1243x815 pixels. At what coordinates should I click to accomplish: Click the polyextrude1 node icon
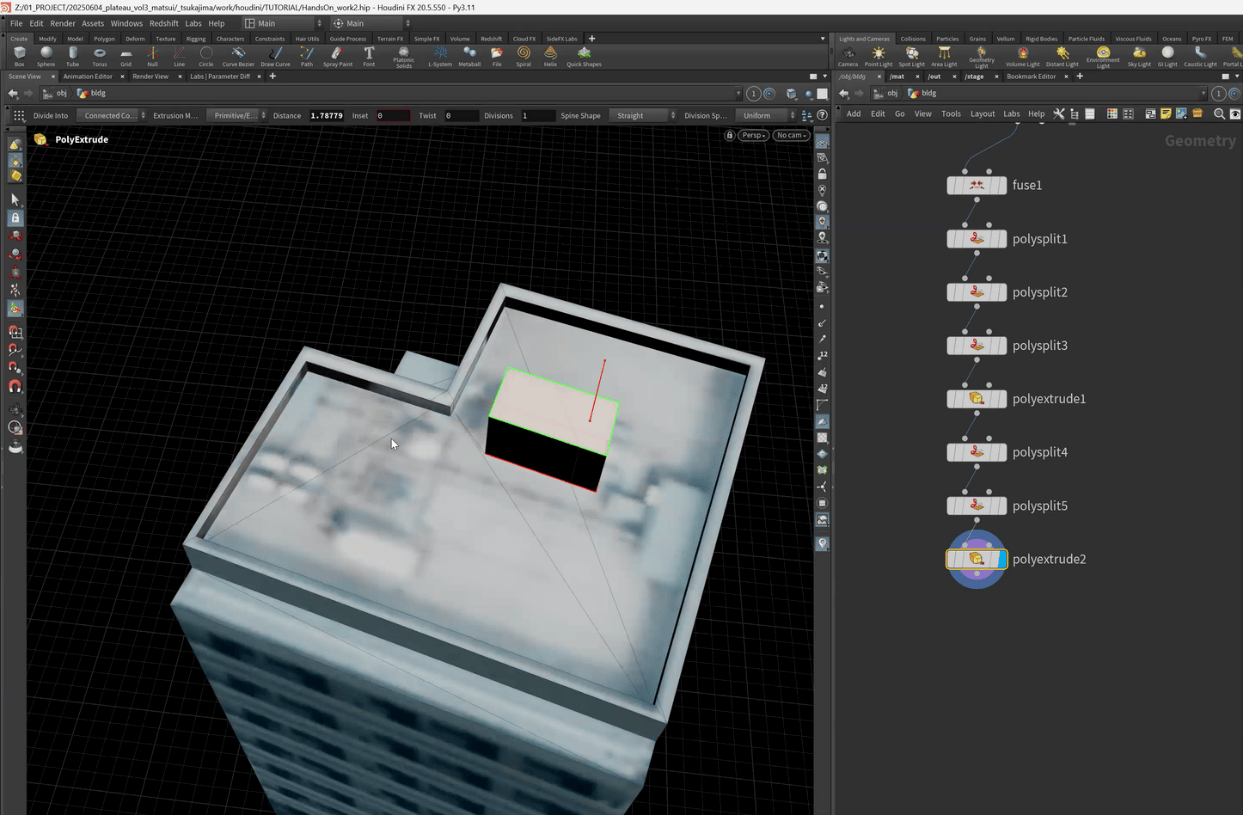click(976, 399)
